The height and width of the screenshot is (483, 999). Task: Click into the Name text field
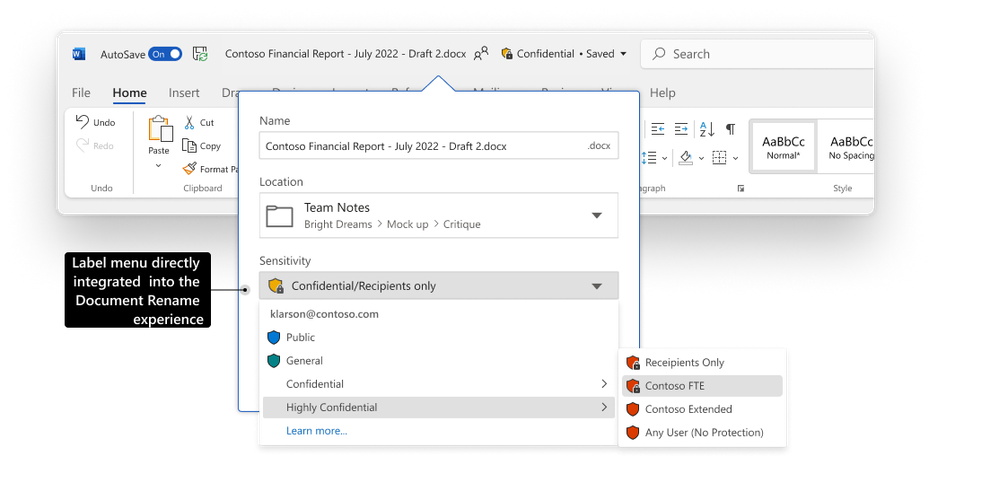tap(439, 146)
